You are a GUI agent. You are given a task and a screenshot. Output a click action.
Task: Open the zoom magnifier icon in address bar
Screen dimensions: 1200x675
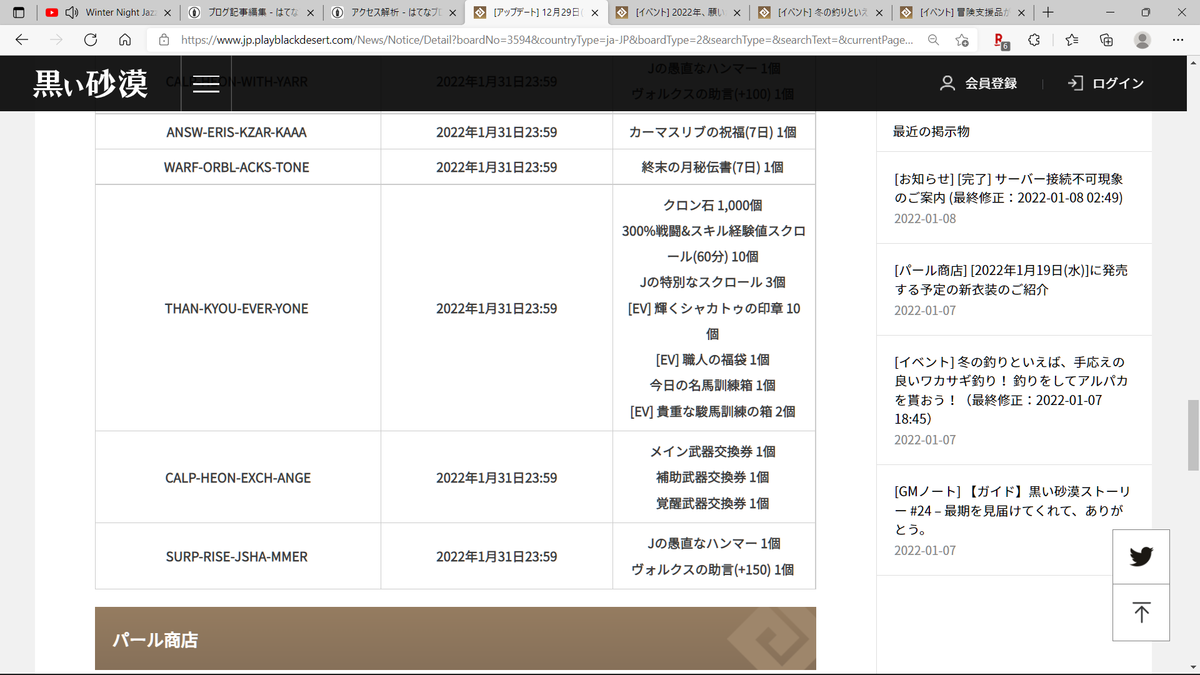point(933,40)
